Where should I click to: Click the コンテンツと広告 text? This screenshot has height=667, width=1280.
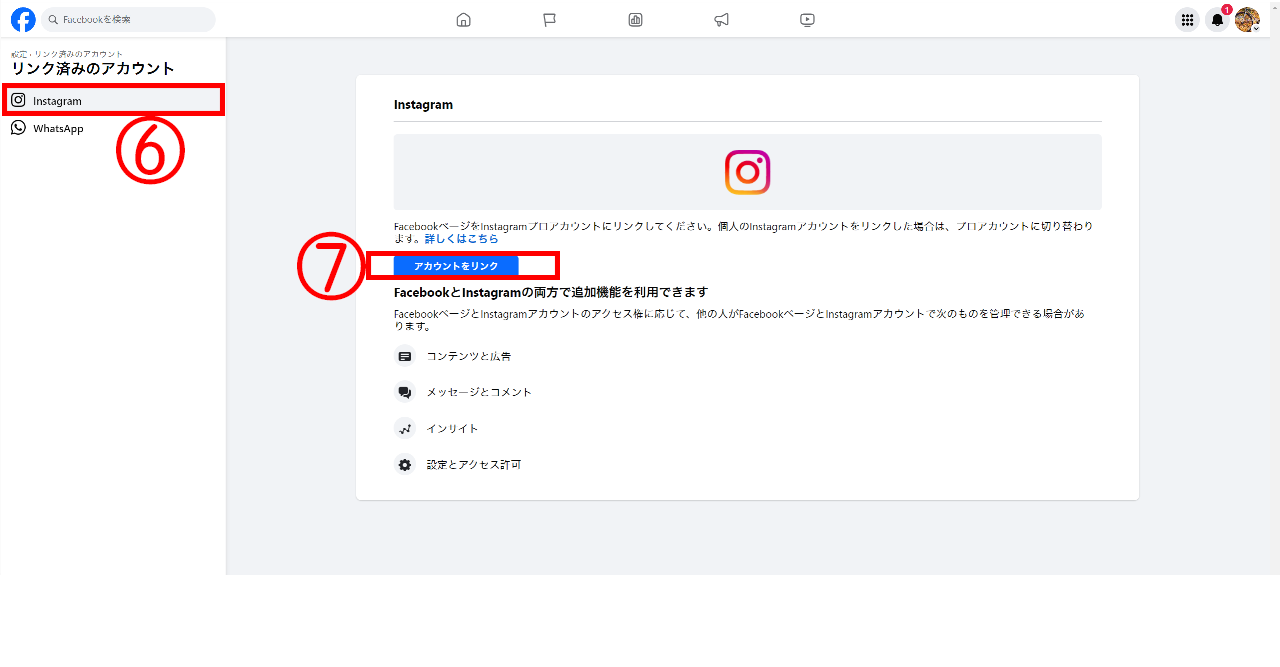coord(469,356)
